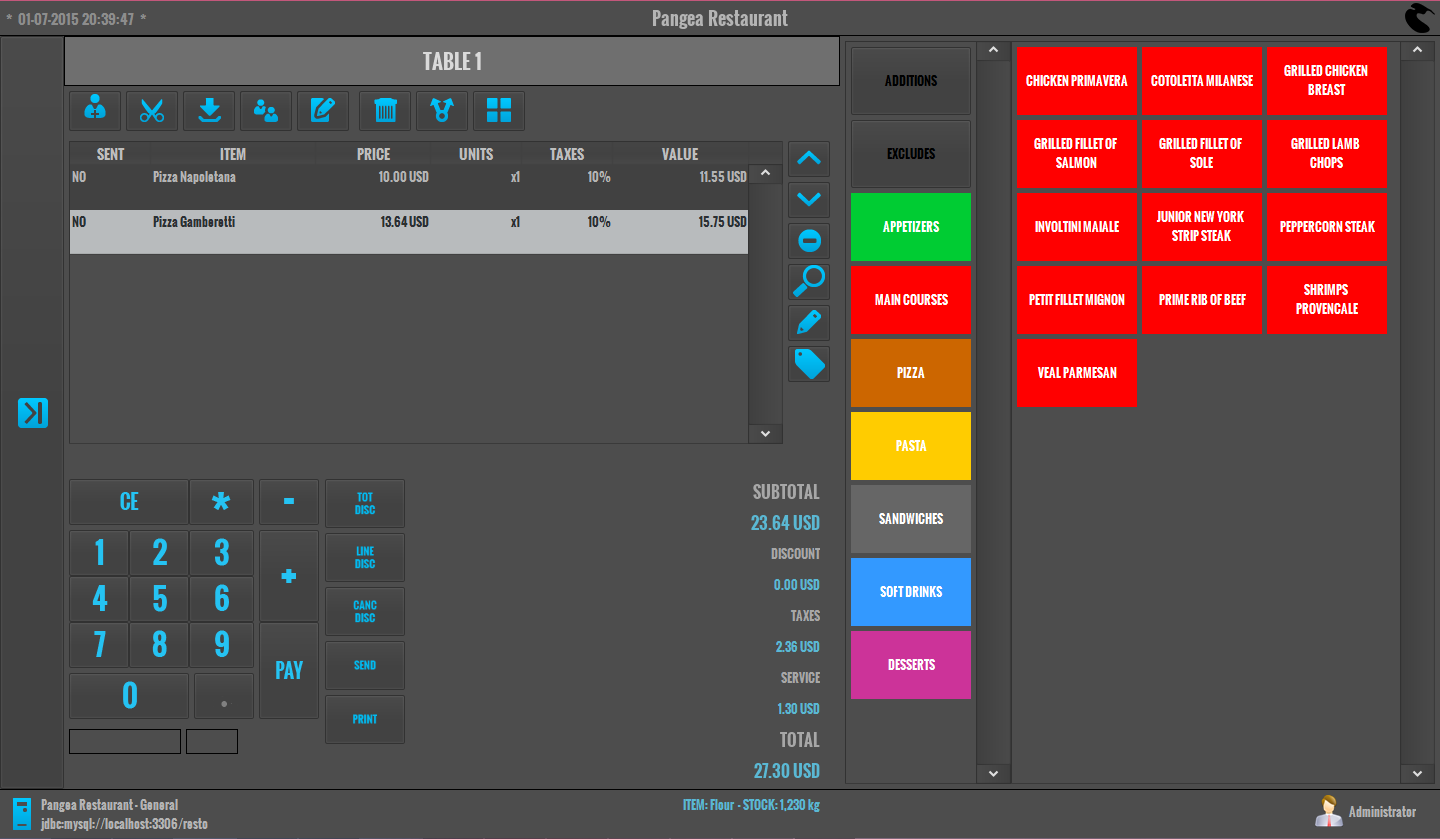This screenshot has height=839, width=1440.
Task: Open the Pizza category
Action: pos(910,373)
